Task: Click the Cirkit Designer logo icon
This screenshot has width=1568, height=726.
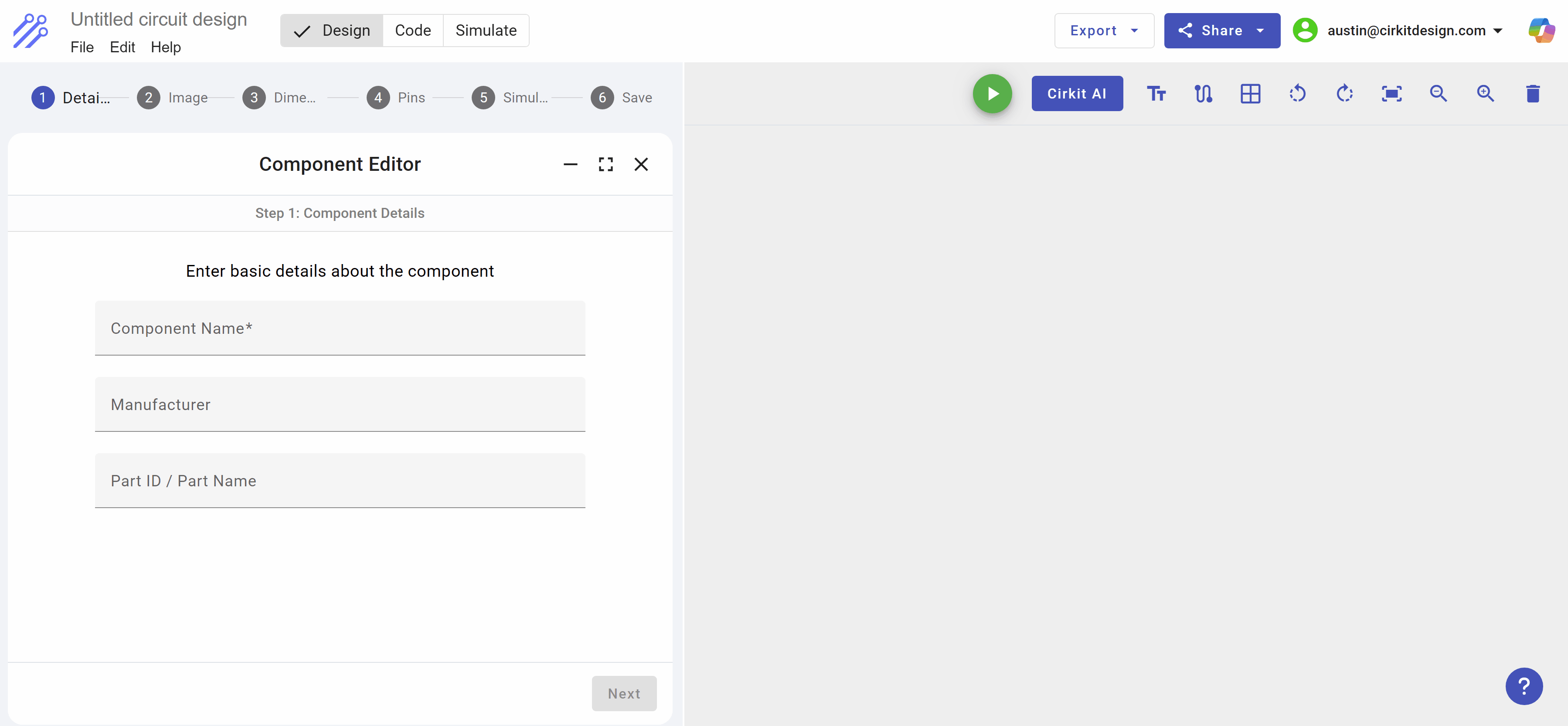Action: pyautogui.click(x=31, y=31)
